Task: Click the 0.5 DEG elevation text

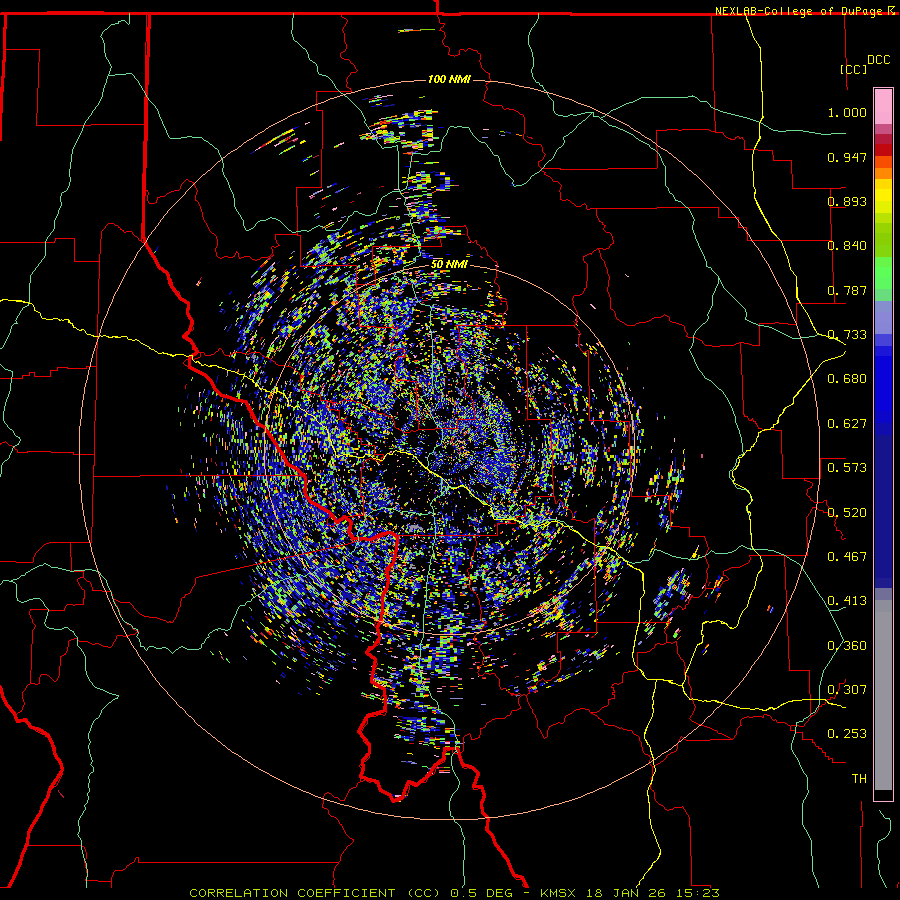Action: click(482, 893)
